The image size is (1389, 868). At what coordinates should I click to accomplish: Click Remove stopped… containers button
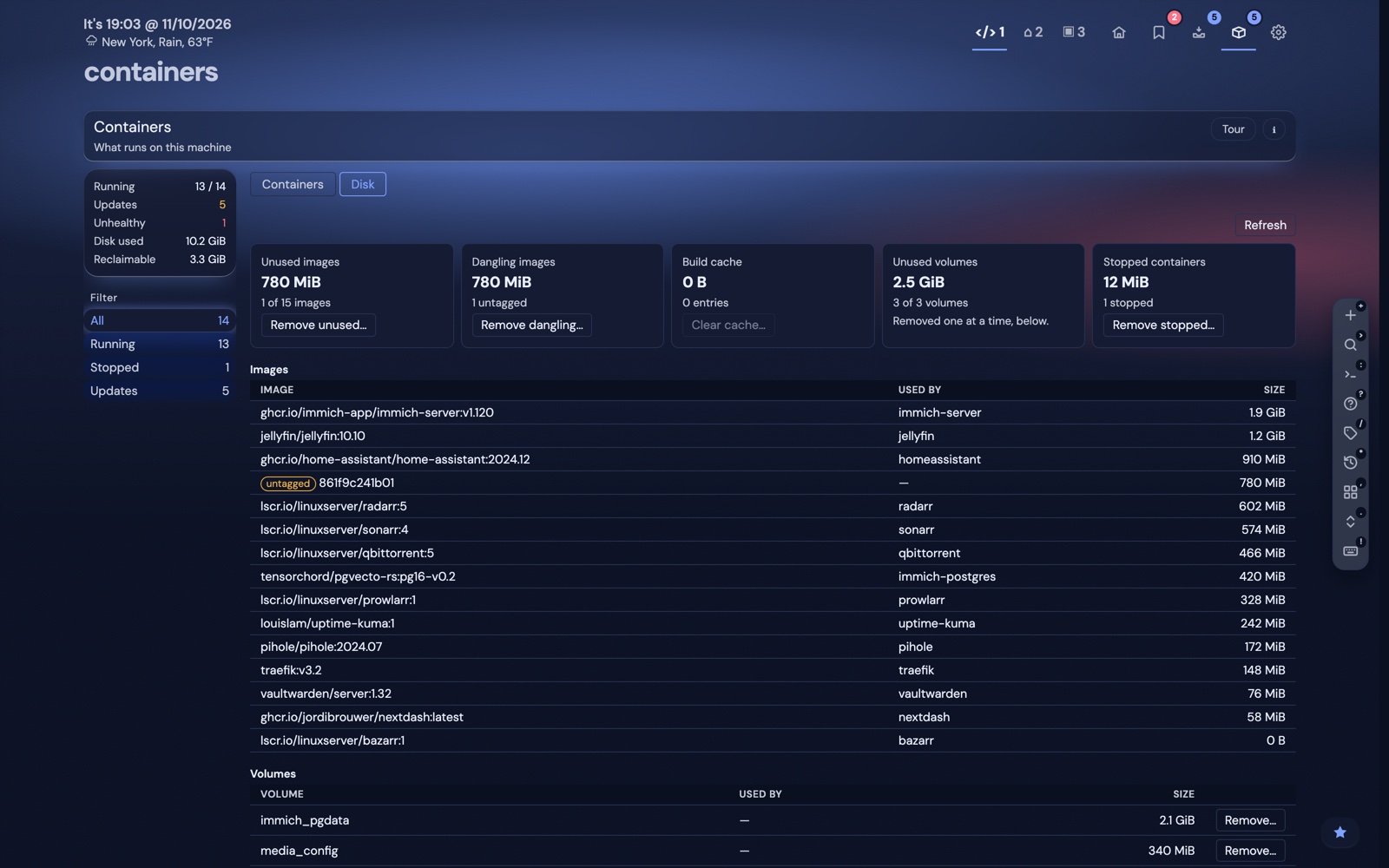pos(1163,325)
